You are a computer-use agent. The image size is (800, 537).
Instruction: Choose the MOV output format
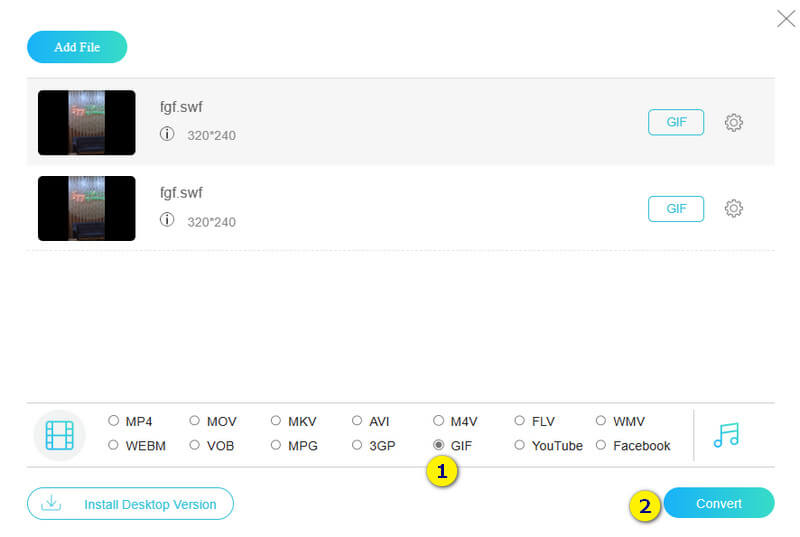coord(195,421)
